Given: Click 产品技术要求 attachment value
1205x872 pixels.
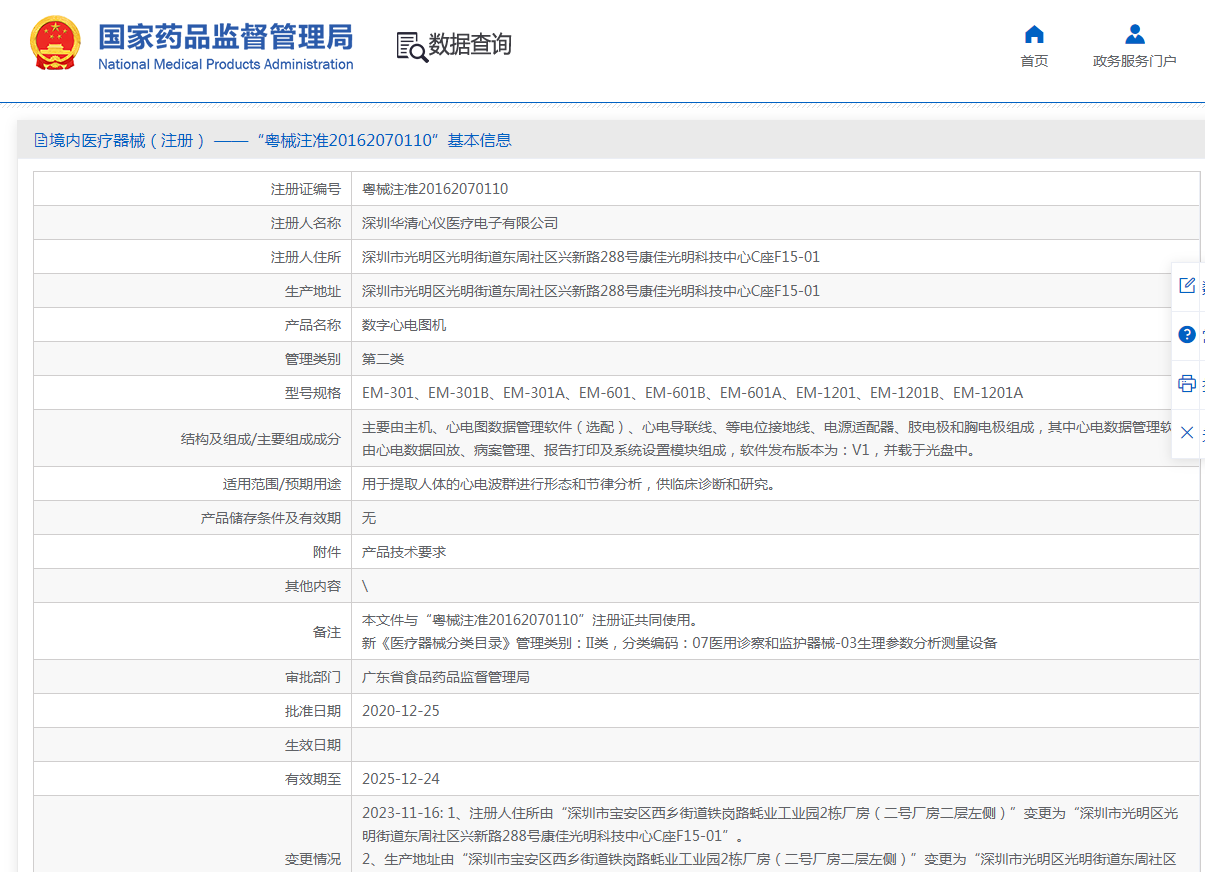Looking at the screenshot, I should click(x=404, y=552).
